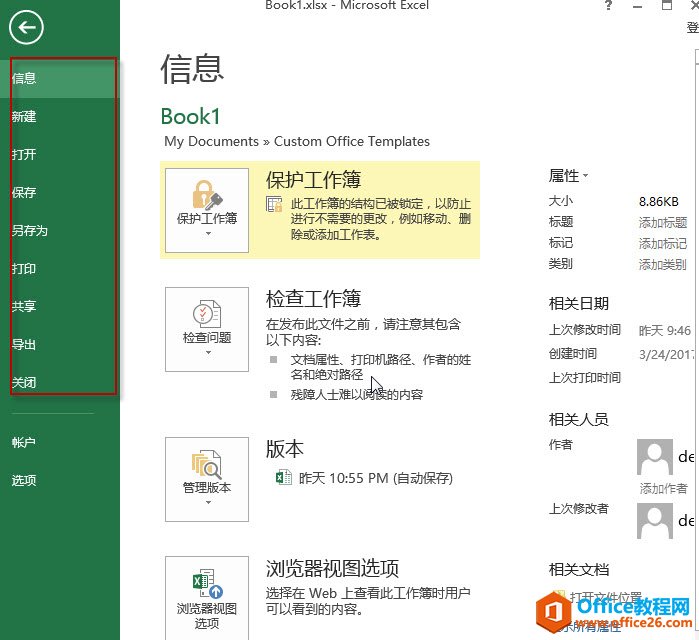This screenshot has width=699, height=640.
Task: Open the Help question mark
Action: click(608, 6)
